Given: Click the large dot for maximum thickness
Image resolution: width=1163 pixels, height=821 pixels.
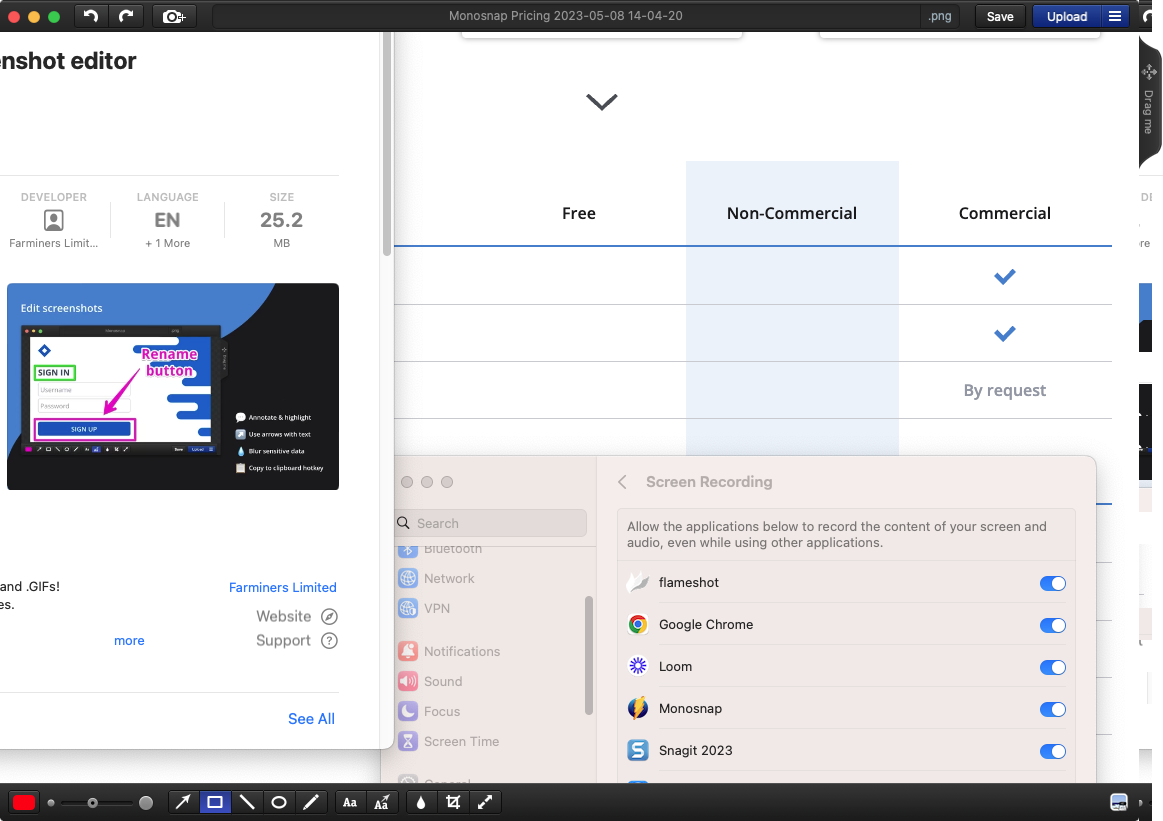Looking at the screenshot, I should [146, 802].
